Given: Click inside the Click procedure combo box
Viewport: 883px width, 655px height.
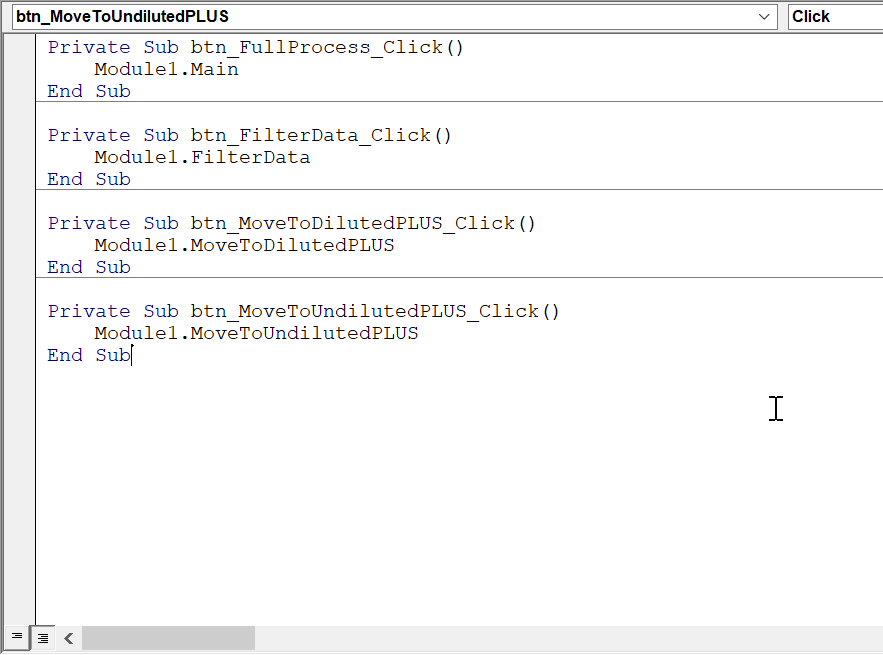Looking at the screenshot, I should click(830, 16).
